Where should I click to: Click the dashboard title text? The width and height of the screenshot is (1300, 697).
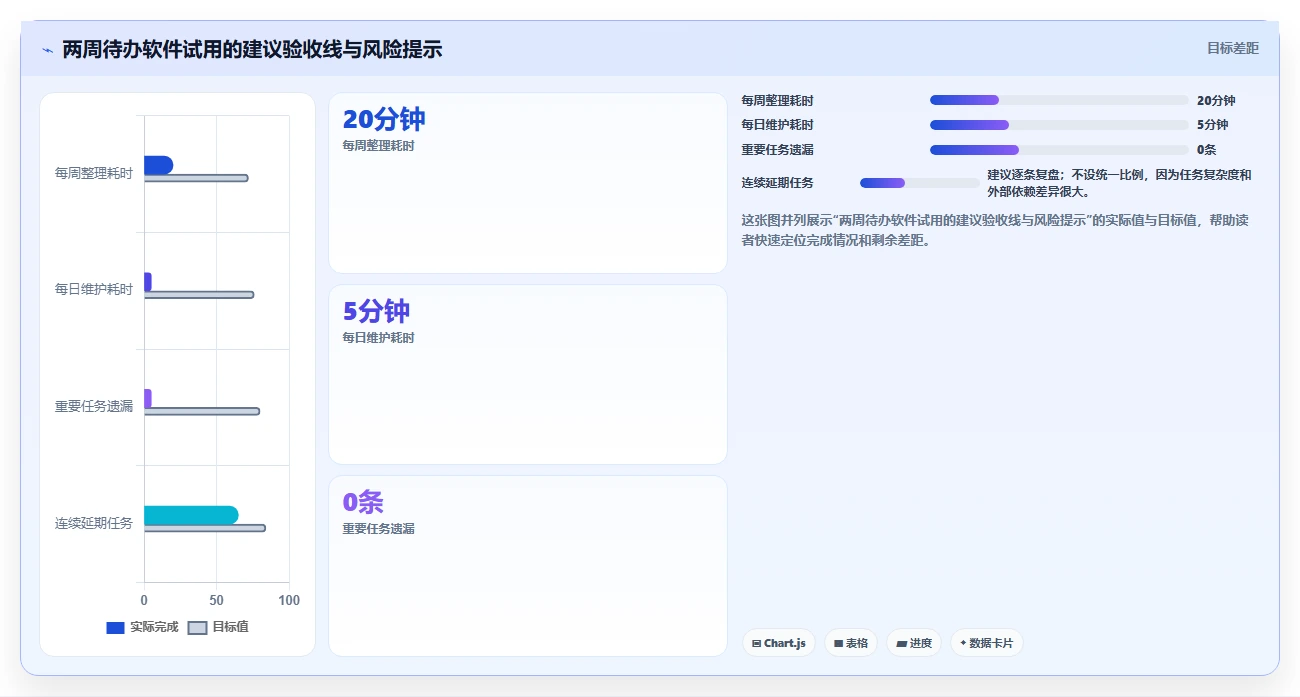(252, 50)
